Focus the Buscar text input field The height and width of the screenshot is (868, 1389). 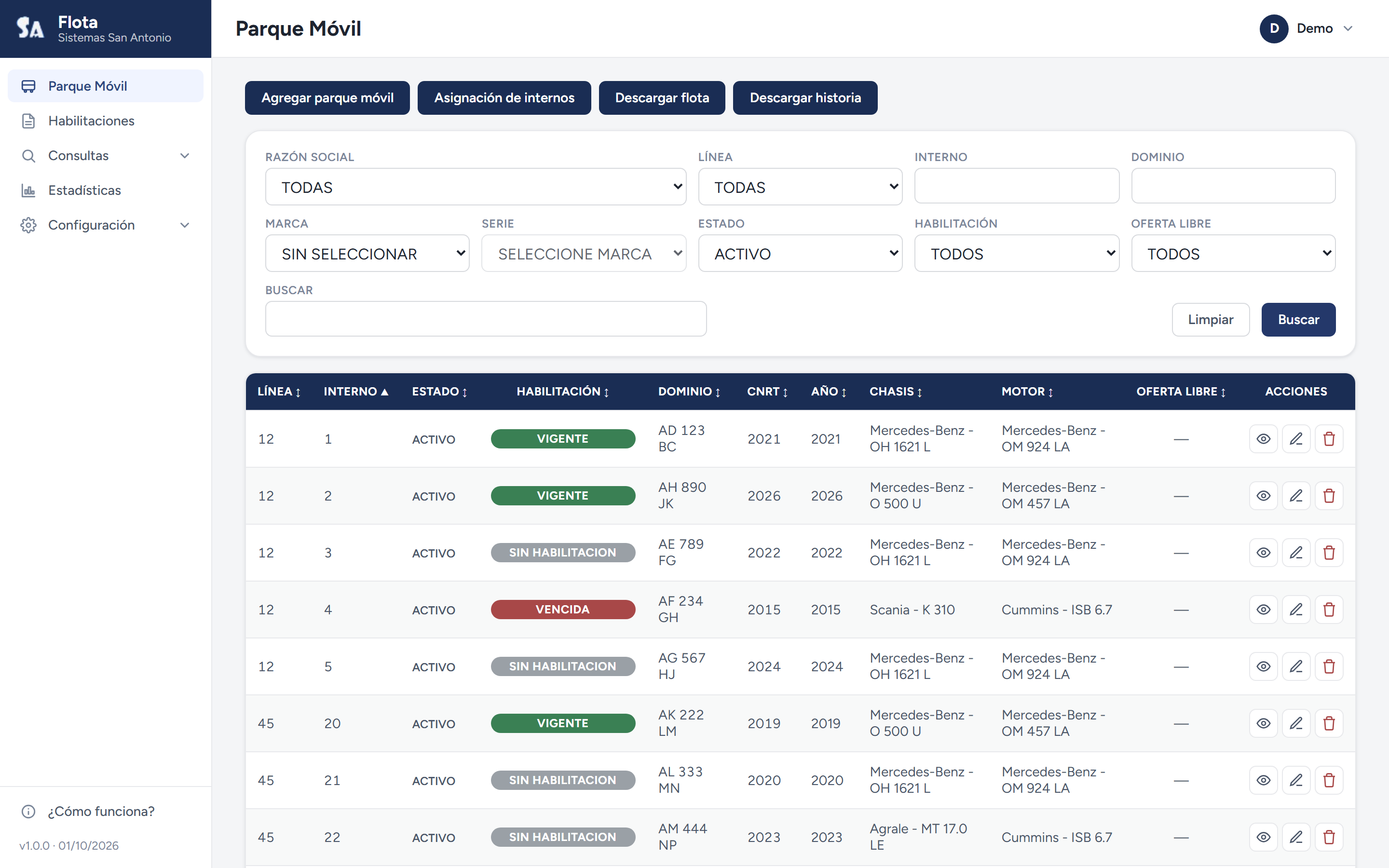tap(486, 319)
